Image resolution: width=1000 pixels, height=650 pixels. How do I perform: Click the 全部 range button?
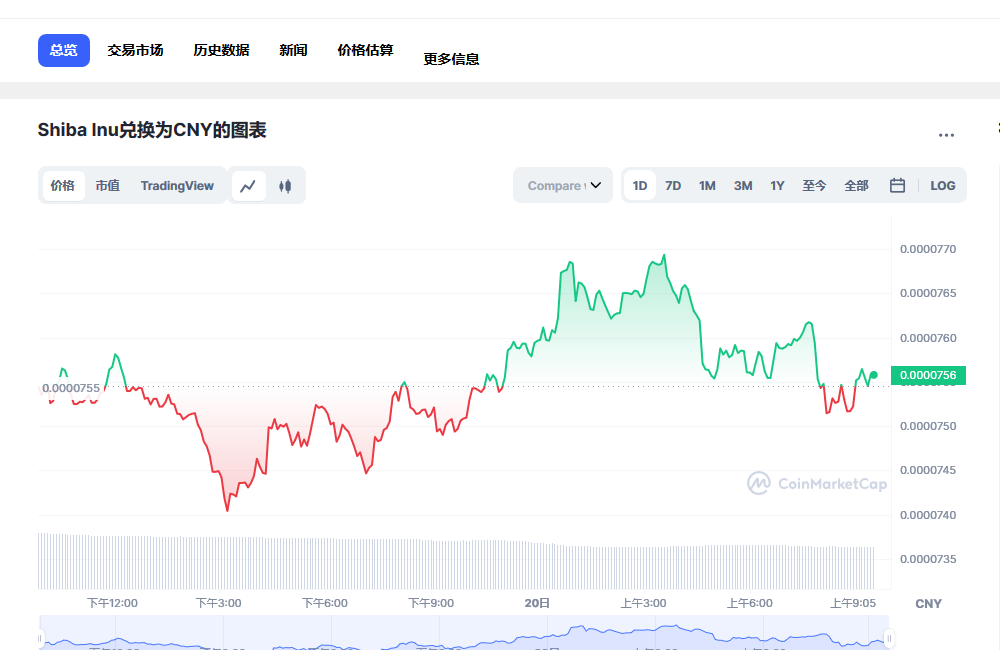[856, 185]
